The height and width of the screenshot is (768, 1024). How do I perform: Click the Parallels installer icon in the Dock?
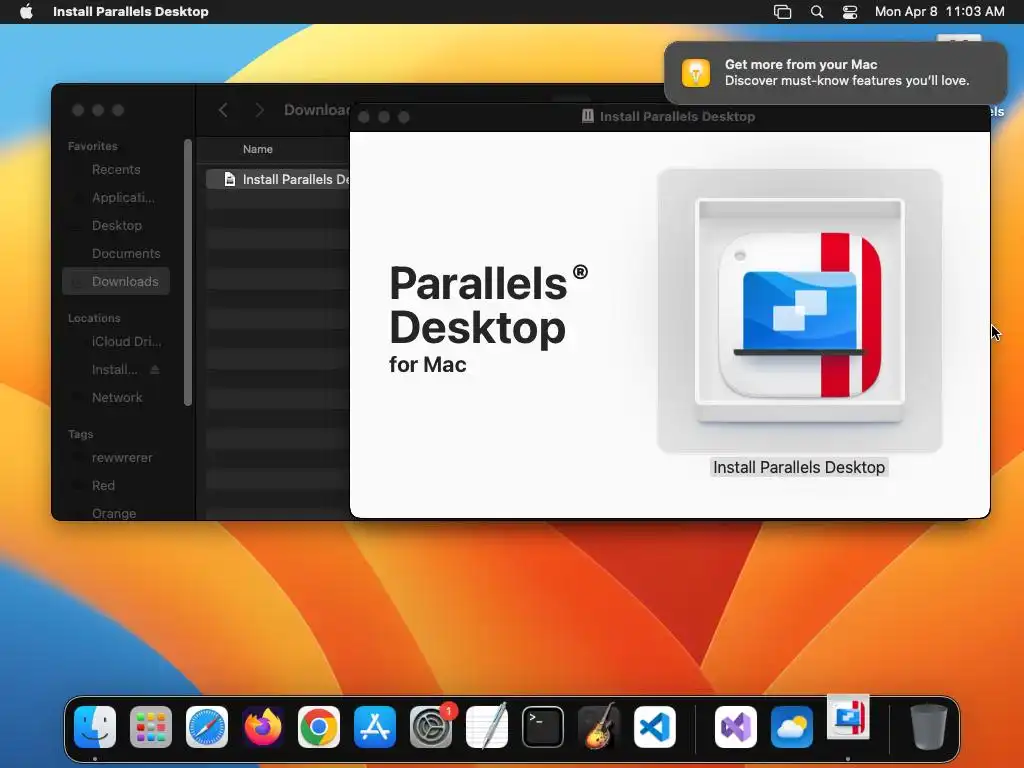pos(848,717)
